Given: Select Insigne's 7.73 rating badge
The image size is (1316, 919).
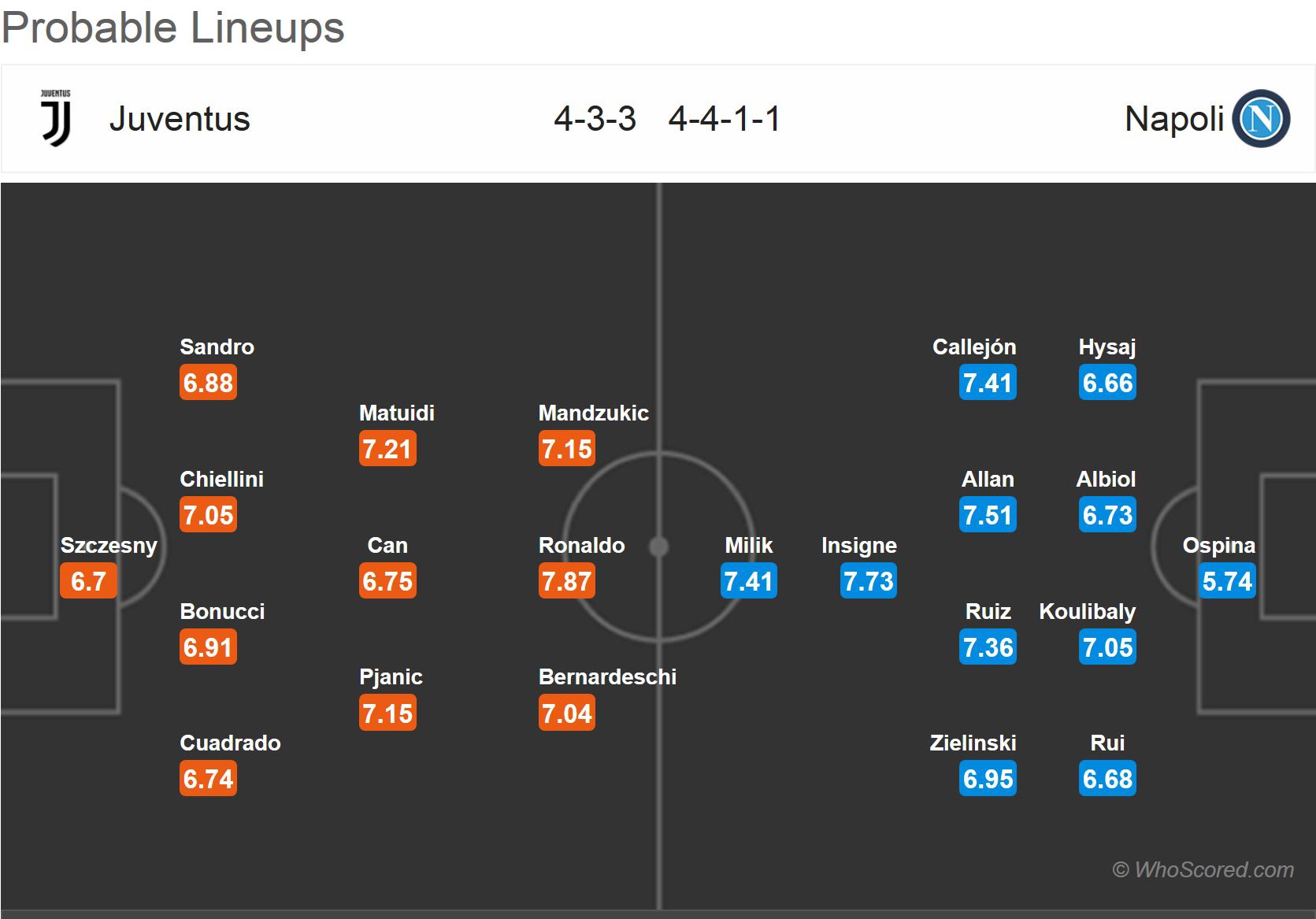Looking at the screenshot, I should [869, 581].
